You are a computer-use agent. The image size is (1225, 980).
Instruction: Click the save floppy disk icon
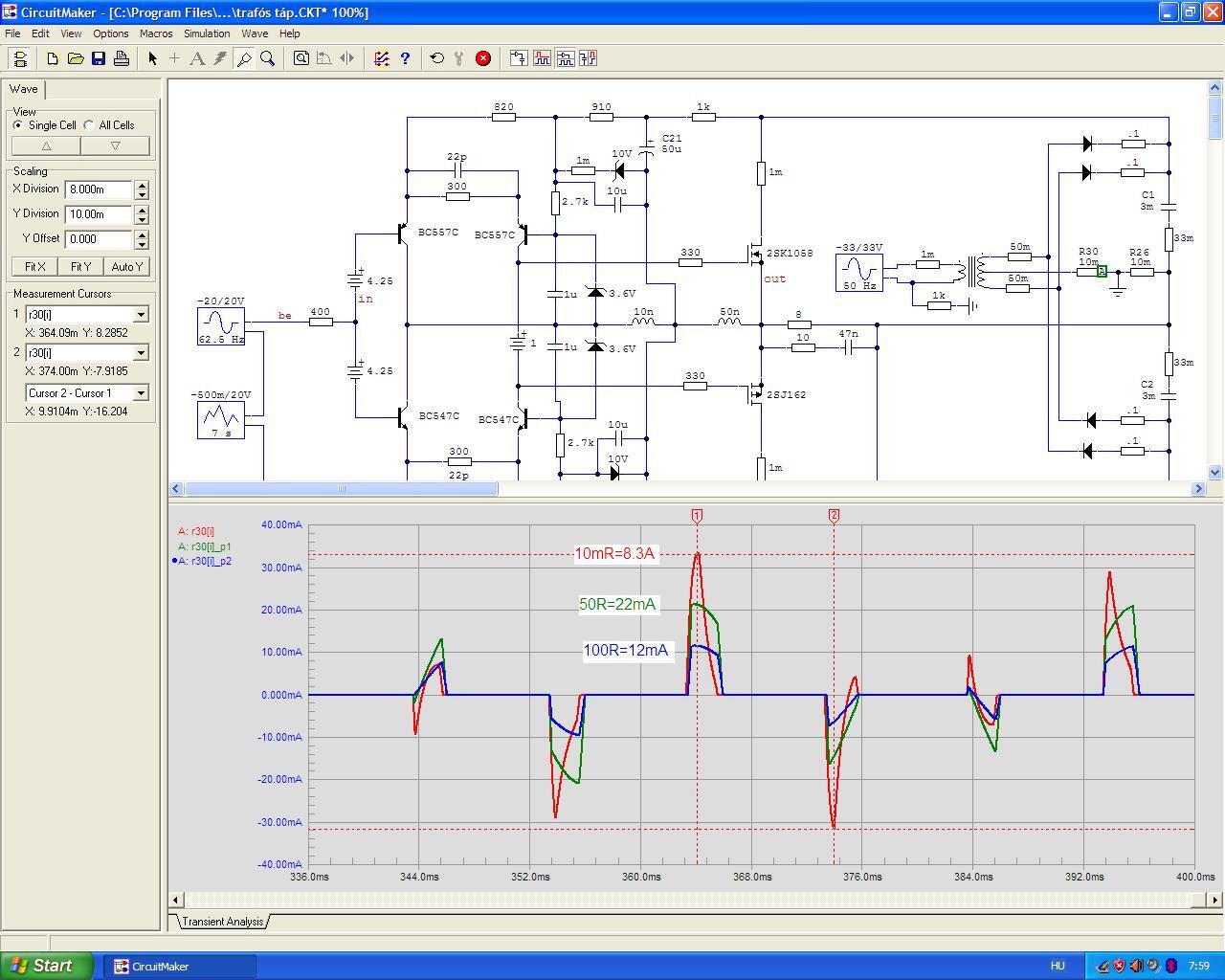click(x=99, y=58)
